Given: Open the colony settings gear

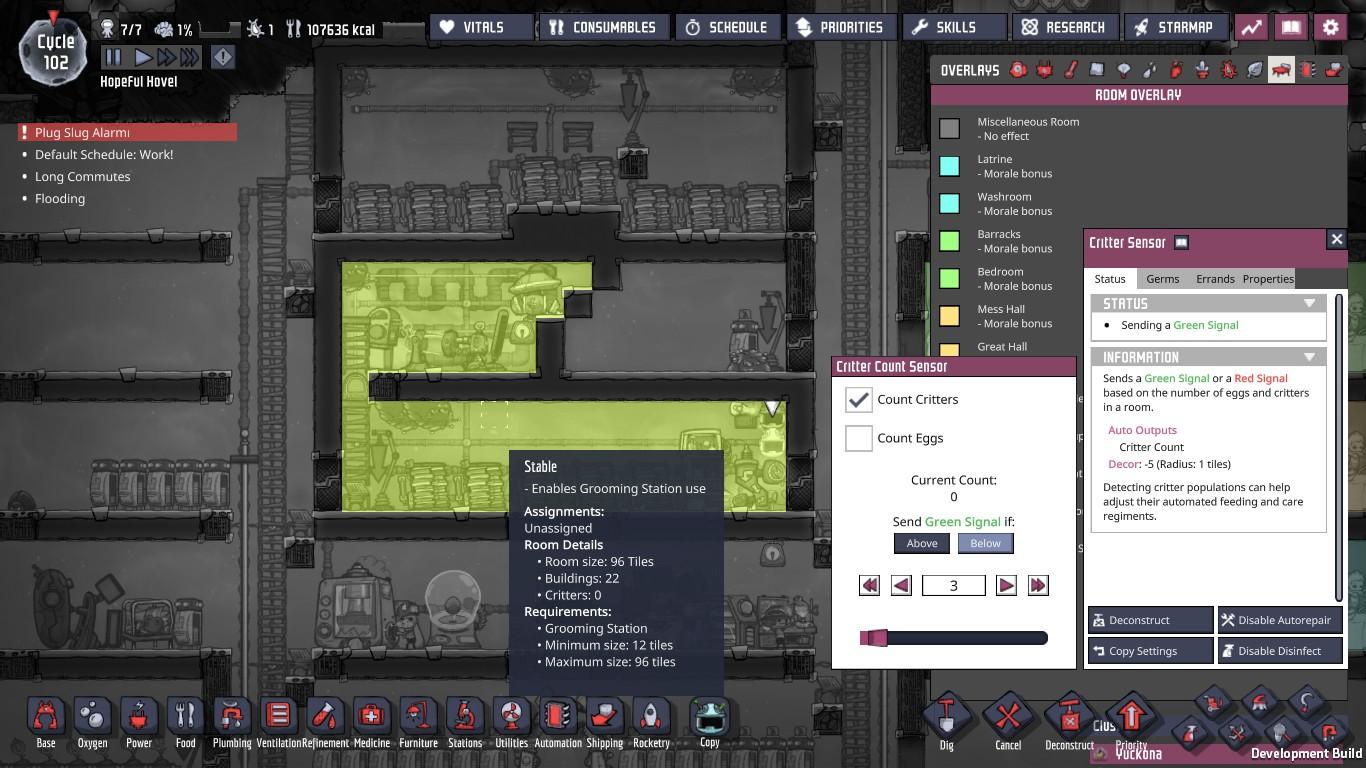Looking at the screenshot, I should 1330,28.
